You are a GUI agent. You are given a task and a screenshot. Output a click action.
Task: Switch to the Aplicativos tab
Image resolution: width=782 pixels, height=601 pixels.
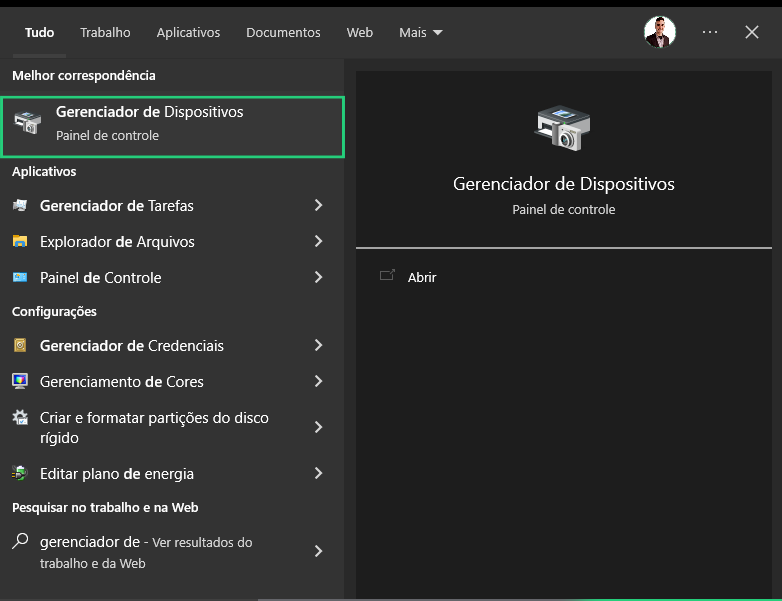click(188, 32)
